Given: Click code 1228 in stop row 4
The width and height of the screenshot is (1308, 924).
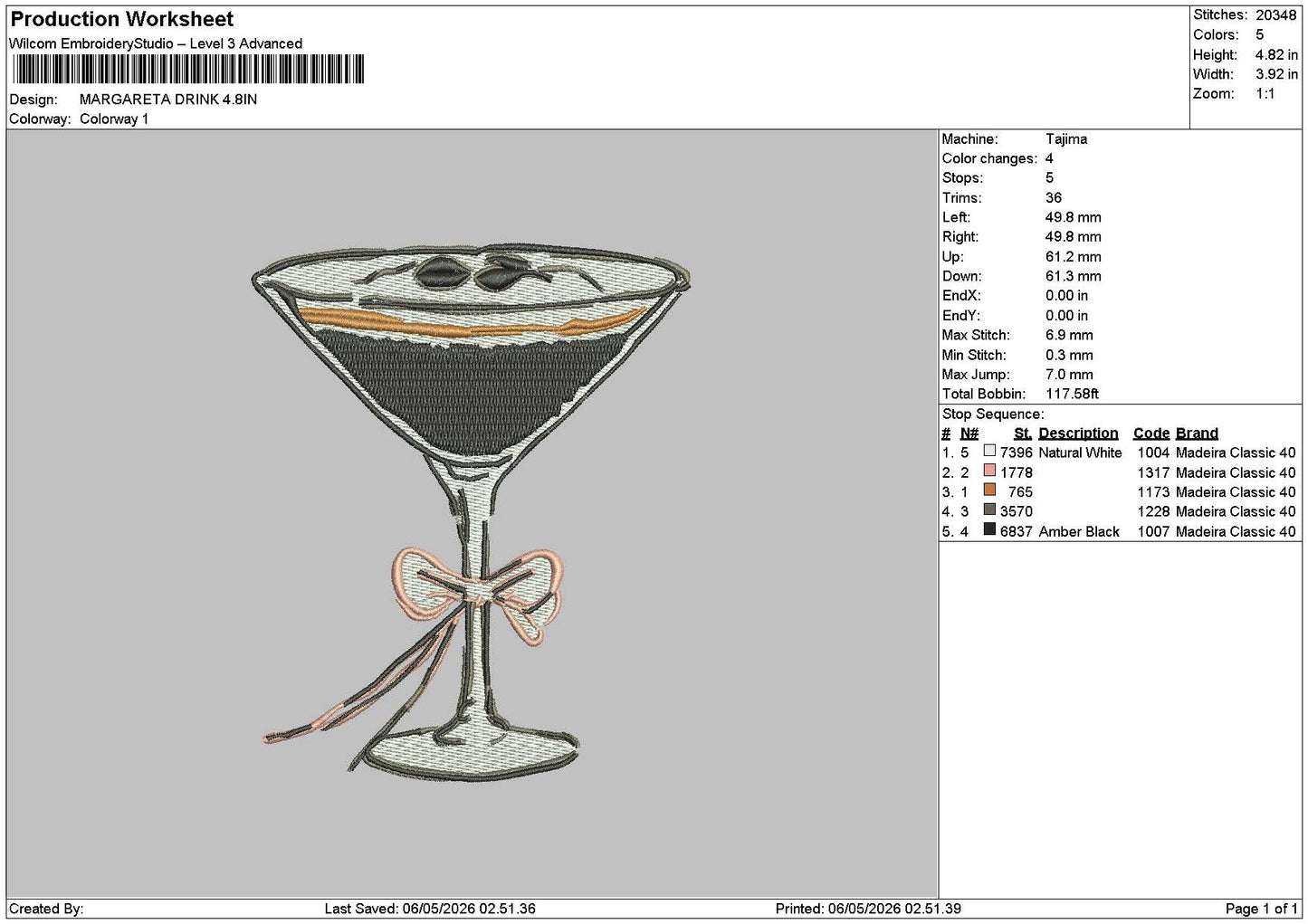Looking at the screenshot, I should click(x=1153, y=512).
